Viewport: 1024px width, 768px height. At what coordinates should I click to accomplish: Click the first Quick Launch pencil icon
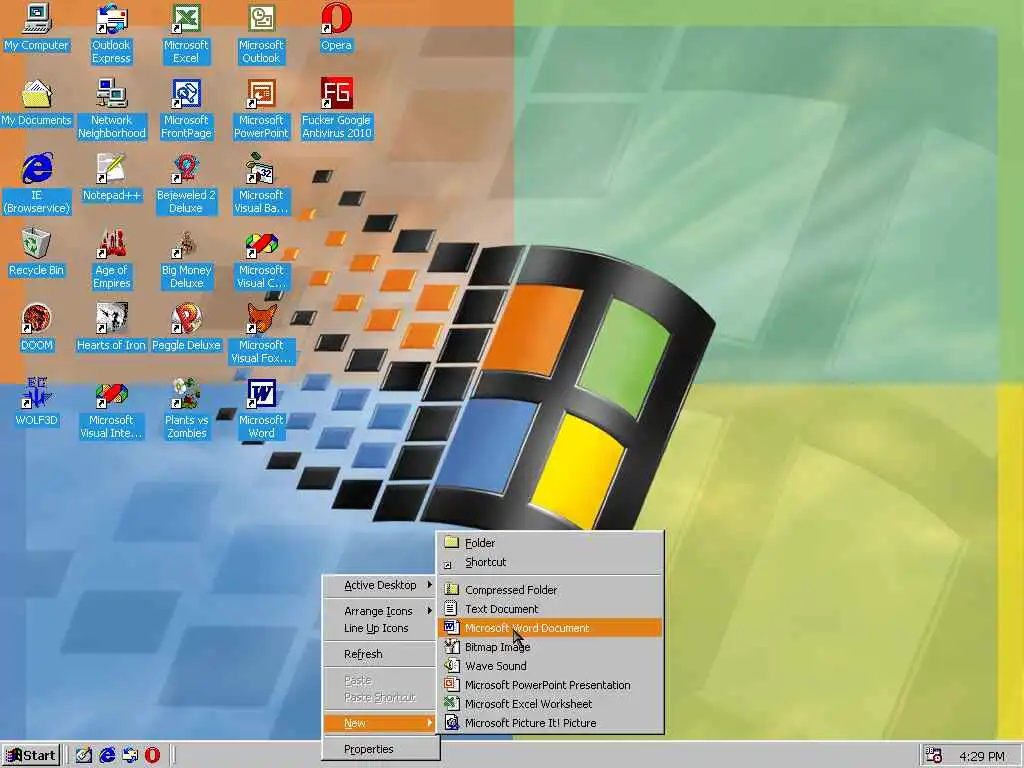pos(84,756)
